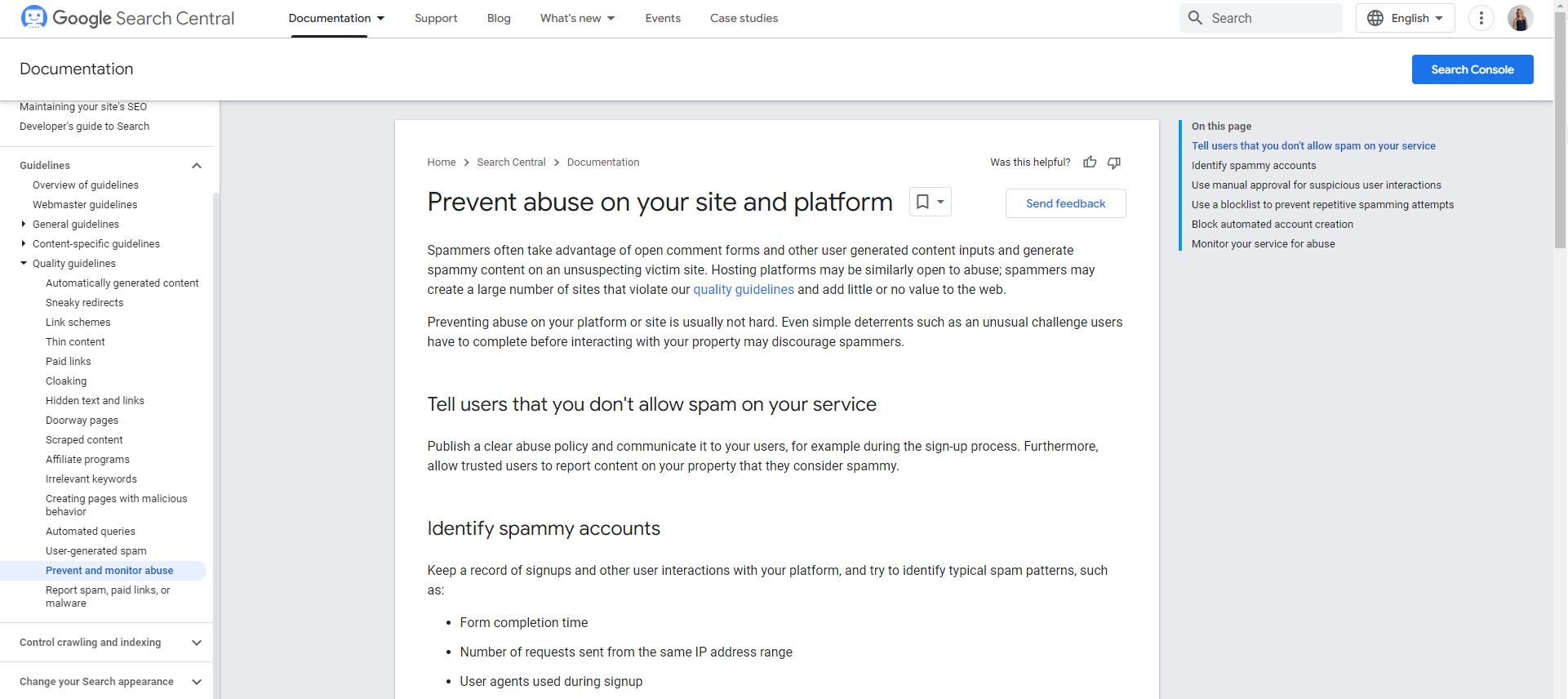Expand Control crawling and indexing section
1568x699 pixels.
[197, 643]
